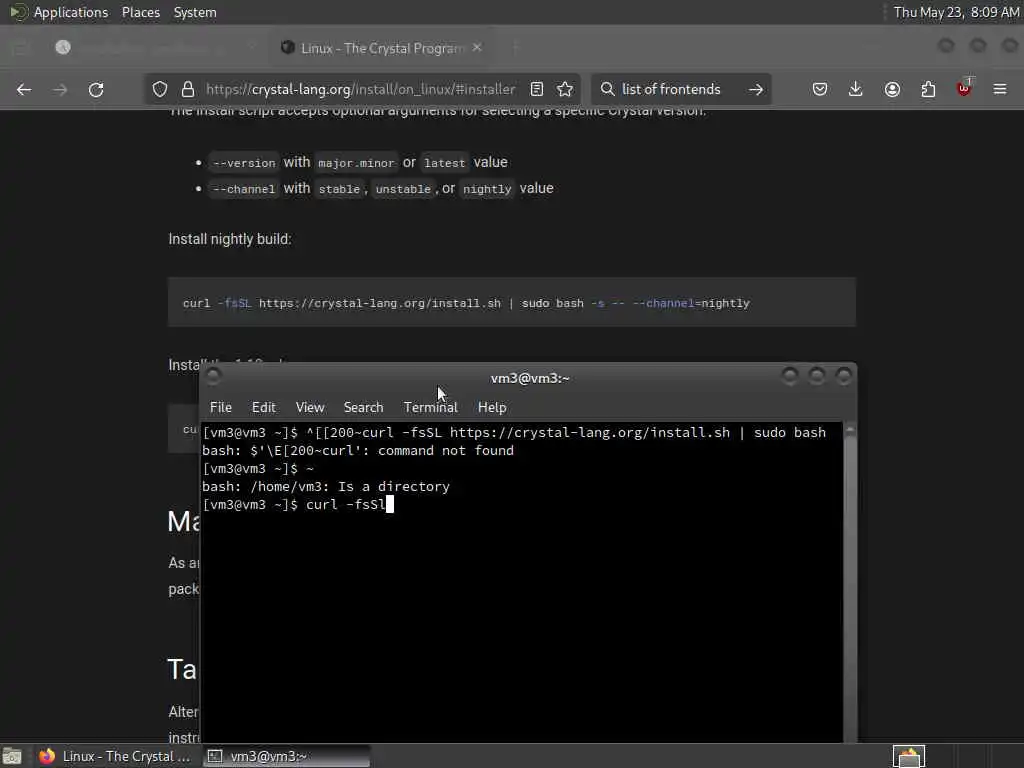Click the 'stable' value code text
This screenshot has width=1024, height=768.
click(339, 189)
